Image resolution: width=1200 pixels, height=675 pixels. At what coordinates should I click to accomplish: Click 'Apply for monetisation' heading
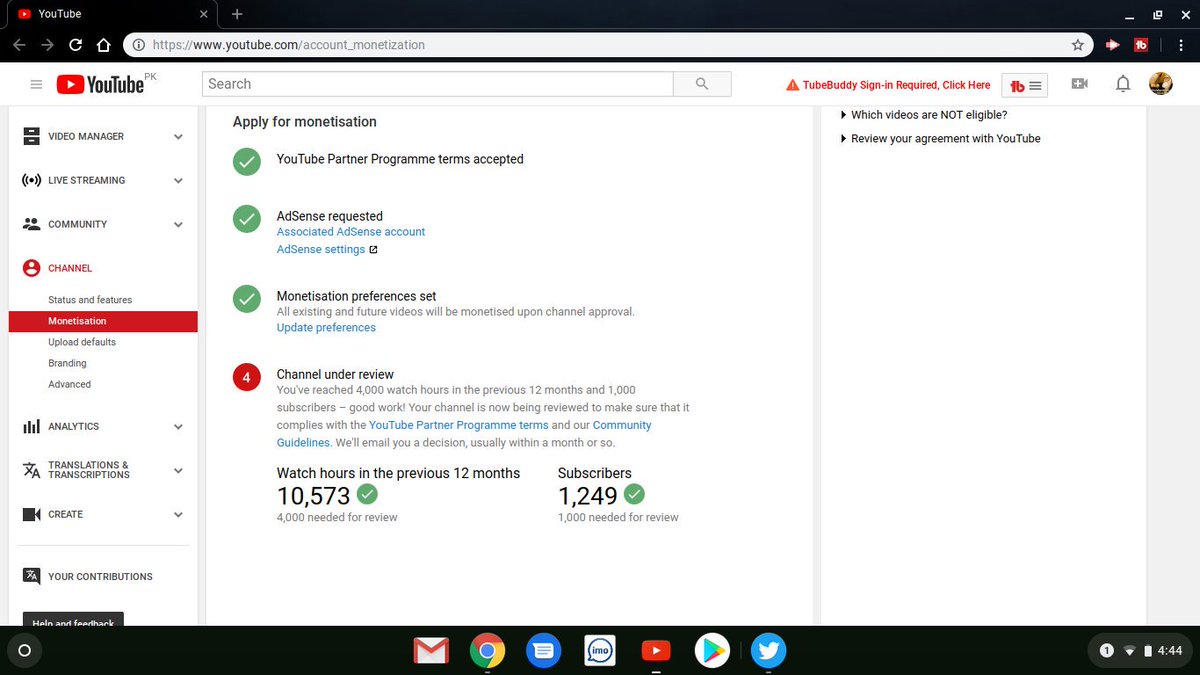click(305, 122)
